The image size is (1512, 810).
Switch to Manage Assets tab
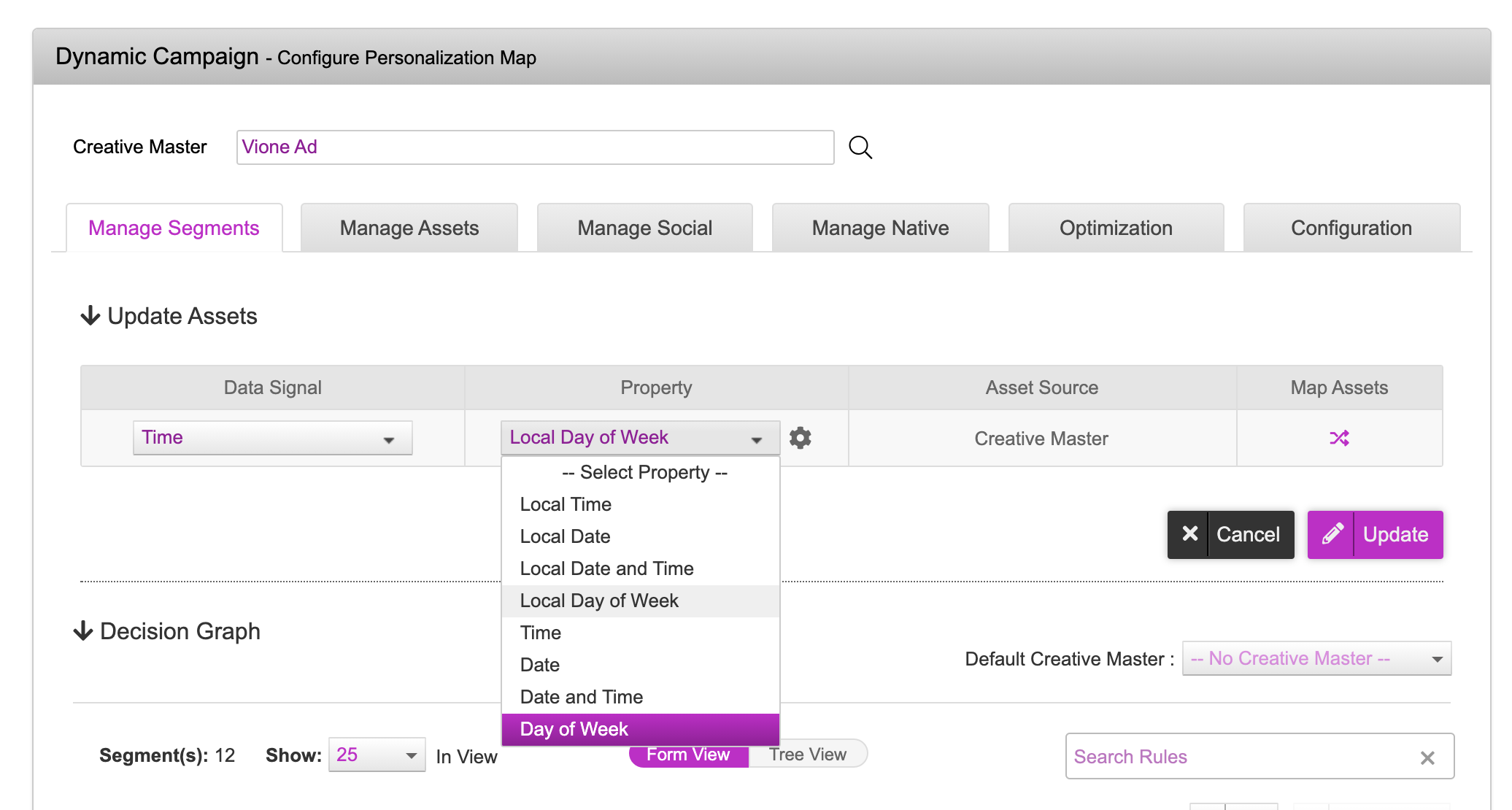[409, 228]
